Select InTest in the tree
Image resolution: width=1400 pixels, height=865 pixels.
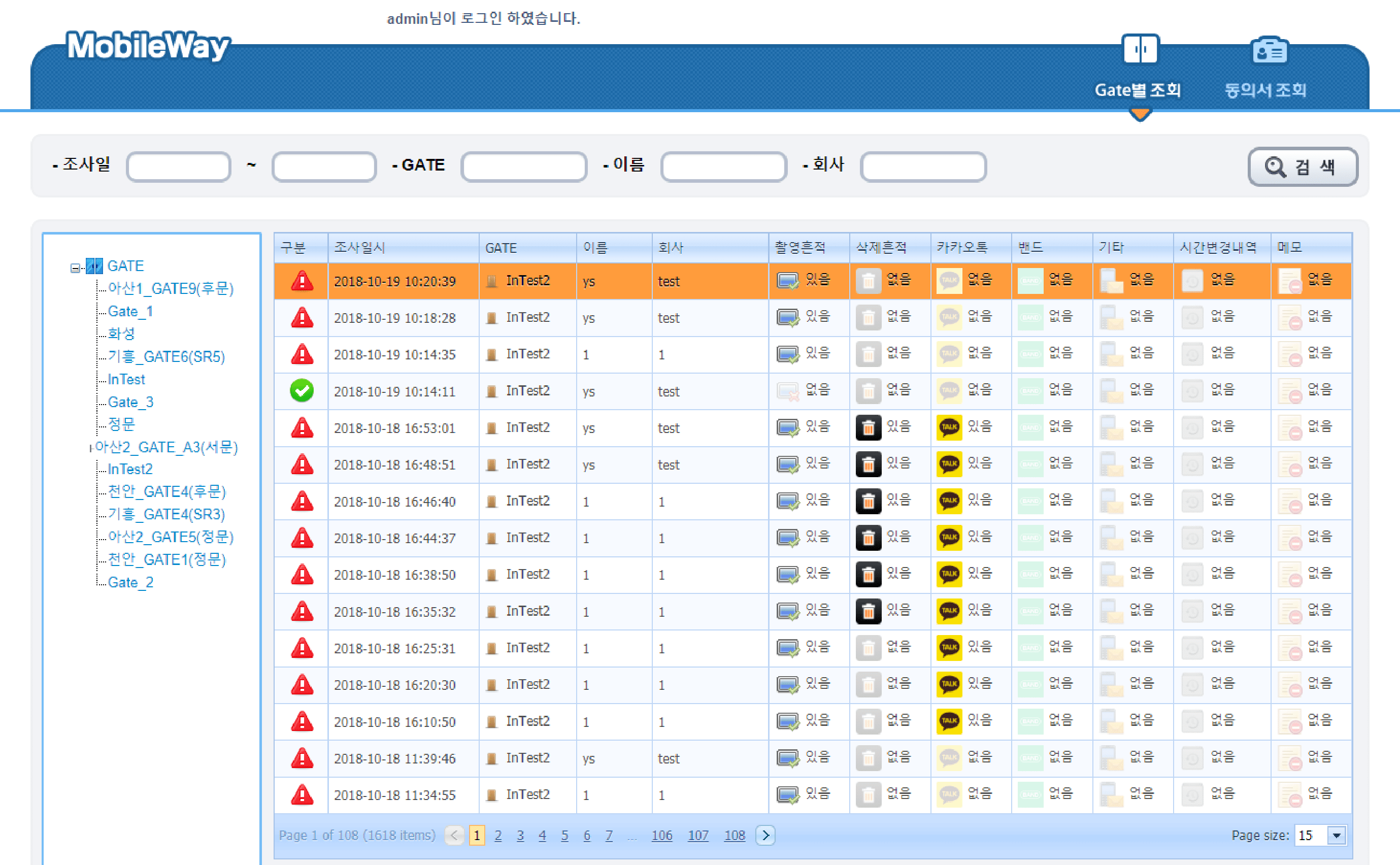point(126,379)
